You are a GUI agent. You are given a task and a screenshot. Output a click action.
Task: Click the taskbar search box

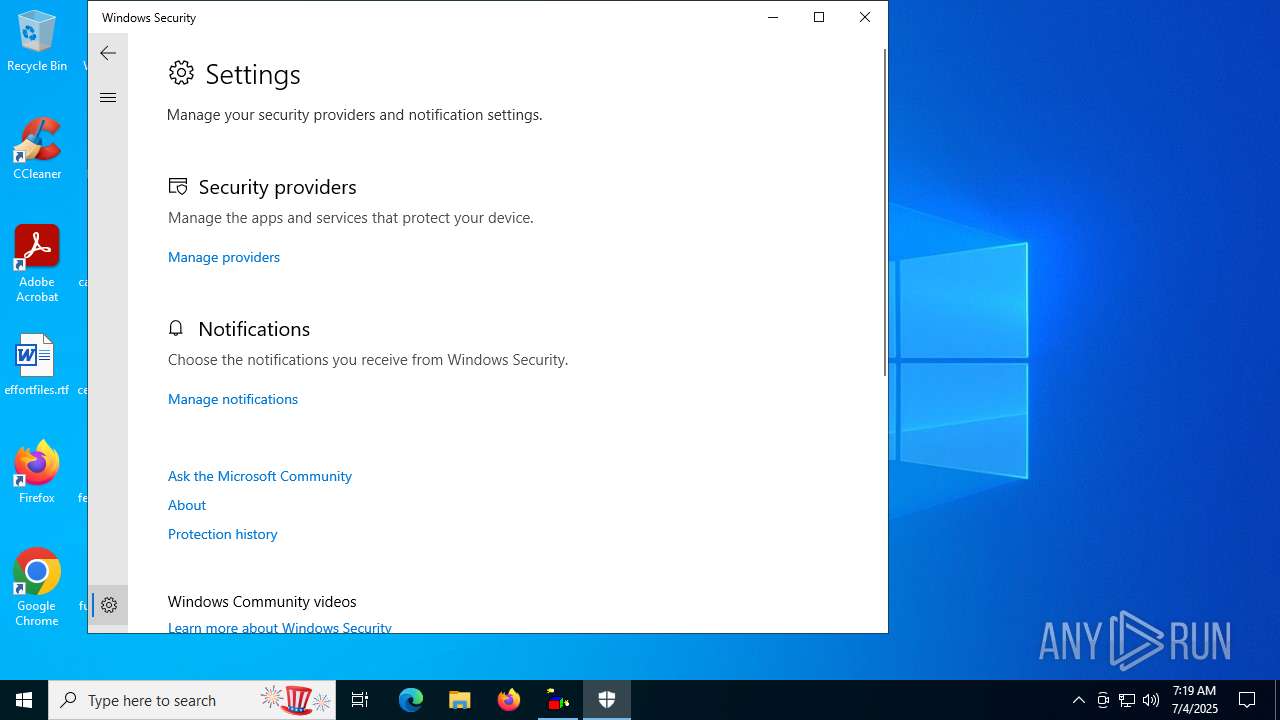192,700
